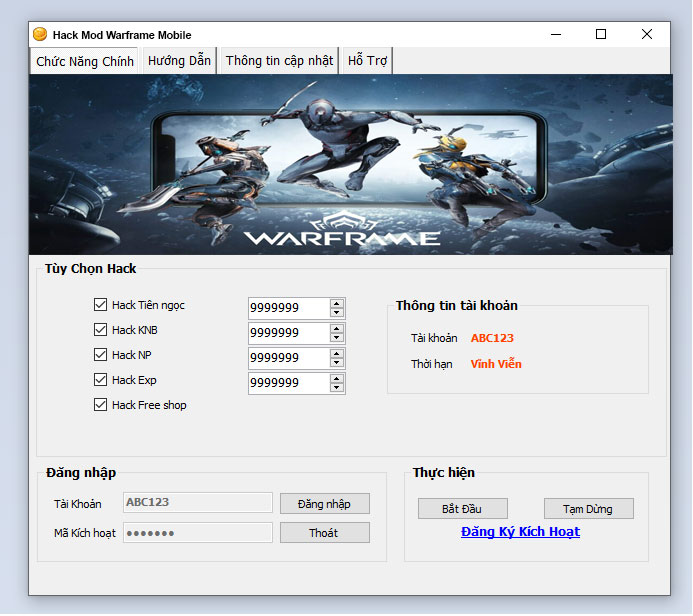This screenshot has width=693, height=616.
Task: Increase Hack Tiên ngọc value with up arrow
Action: (337, 303)
